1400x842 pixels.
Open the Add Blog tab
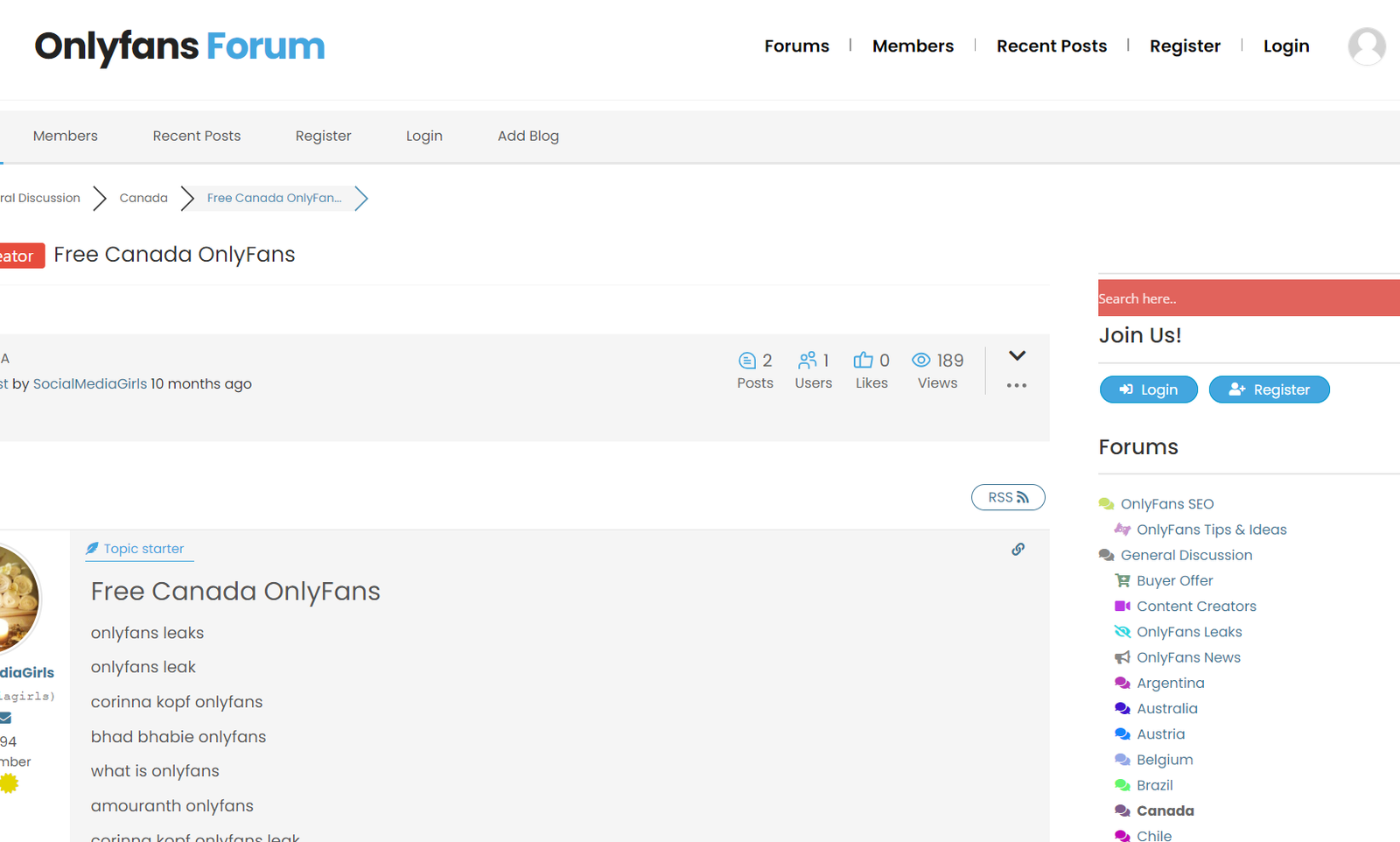[528, 136]
